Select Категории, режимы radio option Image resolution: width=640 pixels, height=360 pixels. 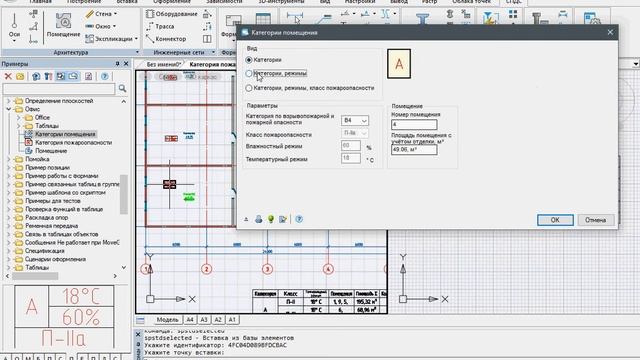click(x=249, y=73)
